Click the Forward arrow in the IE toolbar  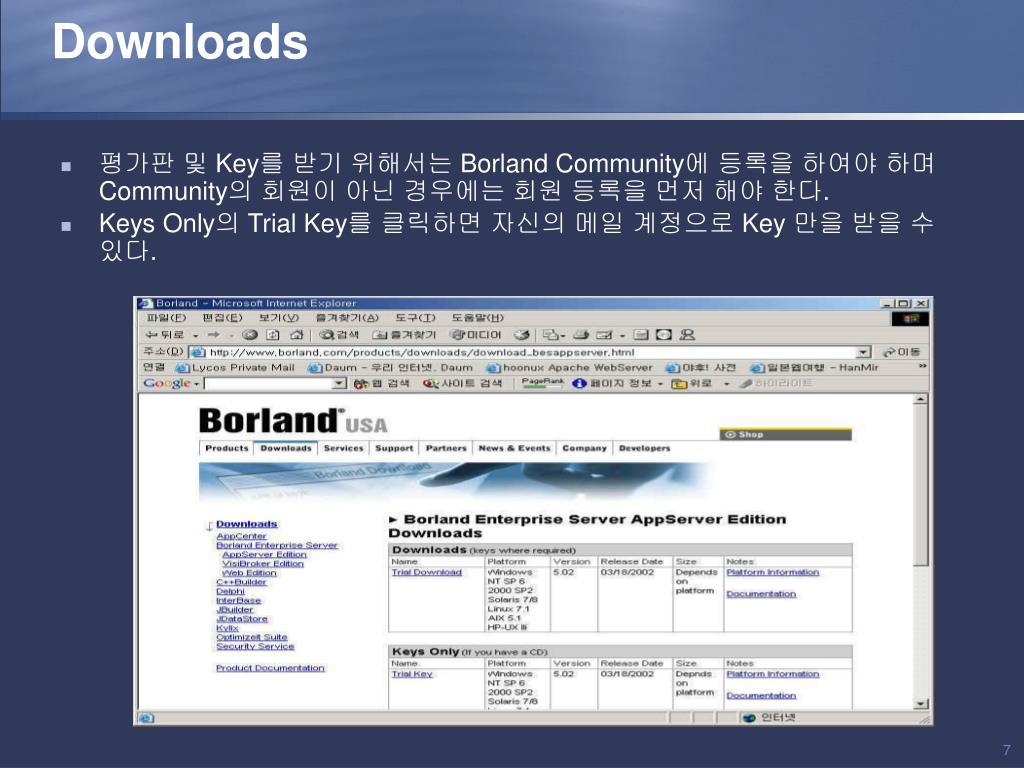(214, 335)
